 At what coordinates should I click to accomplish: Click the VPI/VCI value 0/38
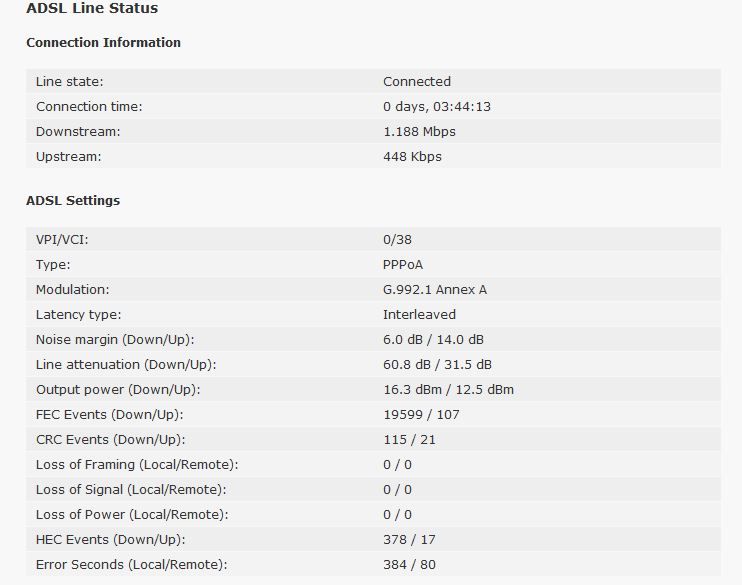[398, 239]
